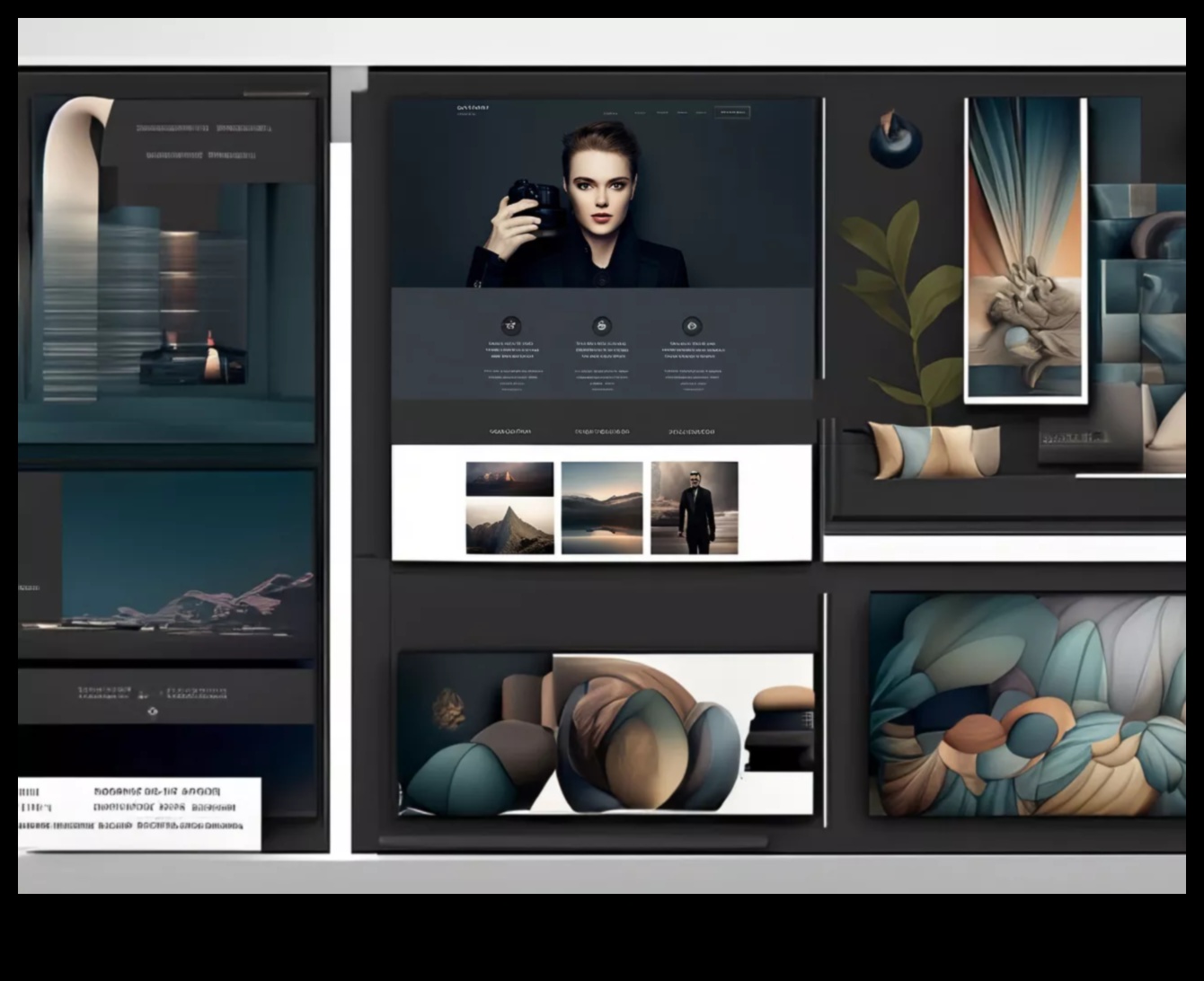Select the camera icon in the first feature circle
This screenshot has width=1204, height=981.
(x=513, y=327)
